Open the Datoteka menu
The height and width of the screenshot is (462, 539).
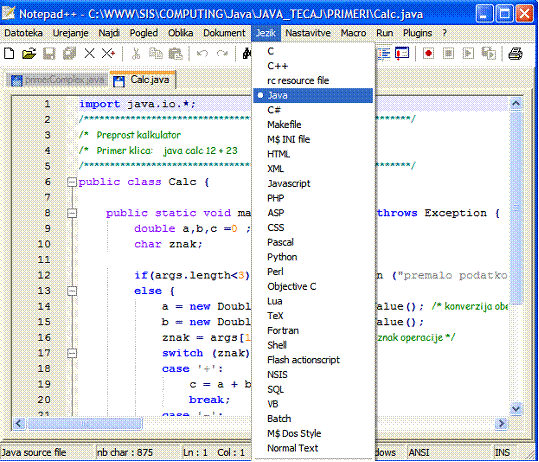[x=23, y=33]
